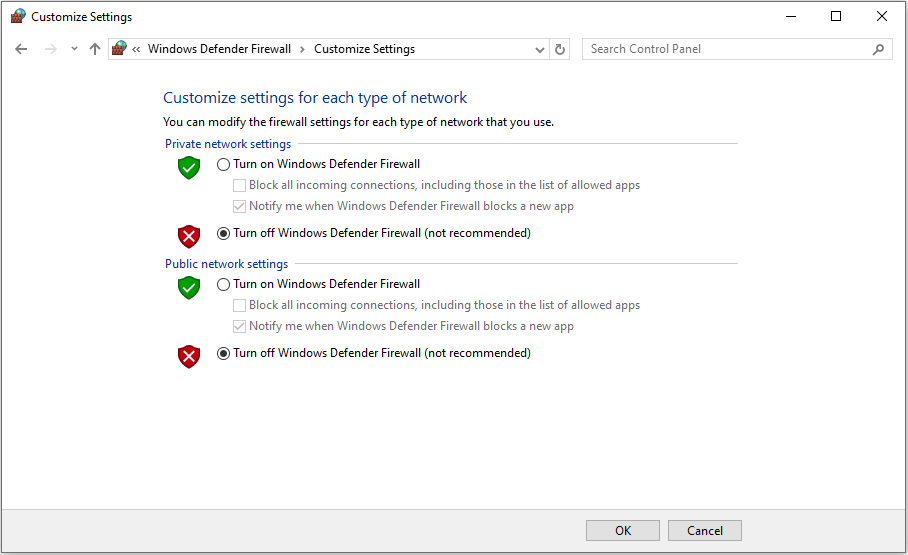Image resolution: width=908 pixels, height=555 pixels.
Task: Click the search magnifier icon
Action: [x=878, y=49]
